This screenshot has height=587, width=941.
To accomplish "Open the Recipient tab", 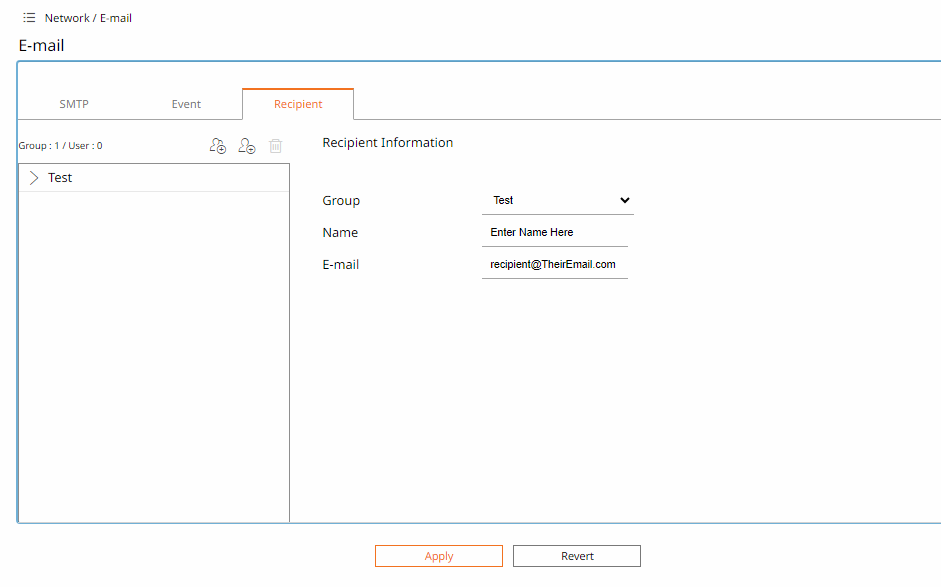I will point(297,103).
